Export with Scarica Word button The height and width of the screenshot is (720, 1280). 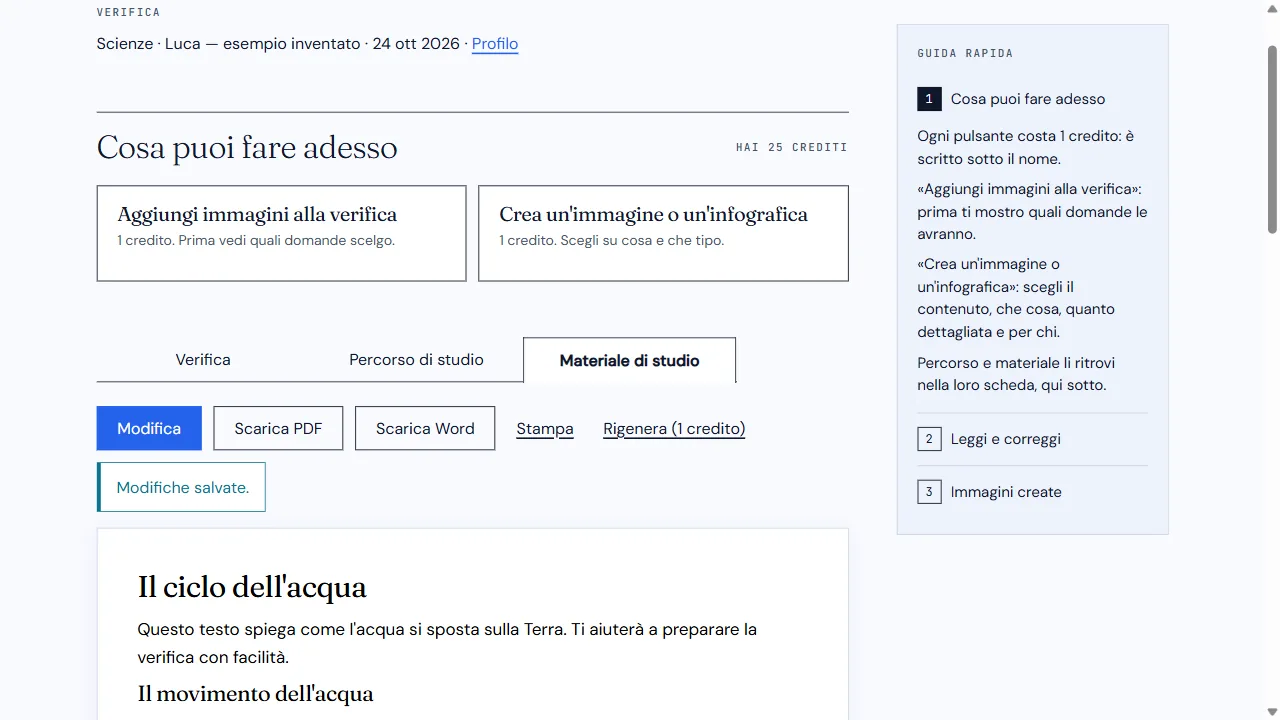(x=425, y=428)
